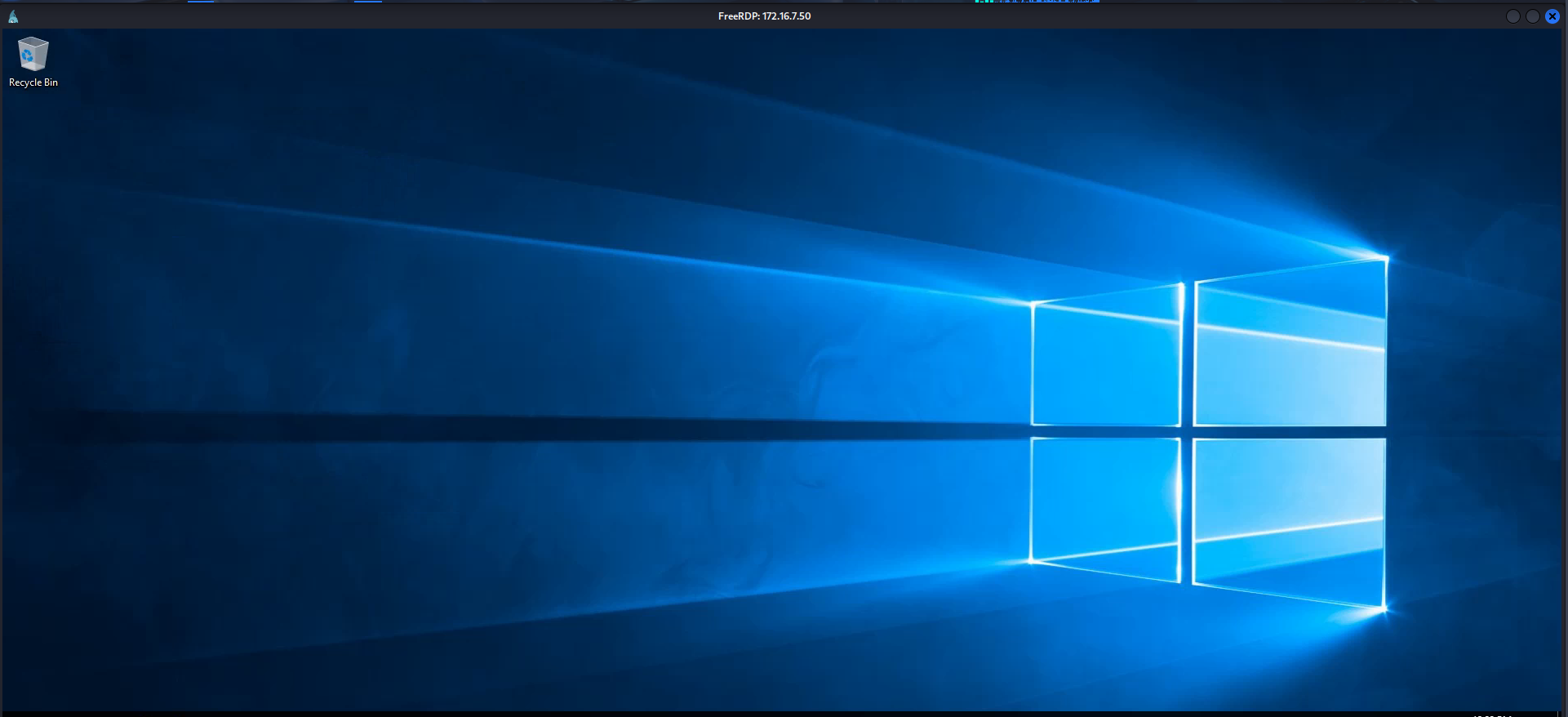
Task: Click the second blue indicator on the top panel
Action: click(x=367, y=2)
